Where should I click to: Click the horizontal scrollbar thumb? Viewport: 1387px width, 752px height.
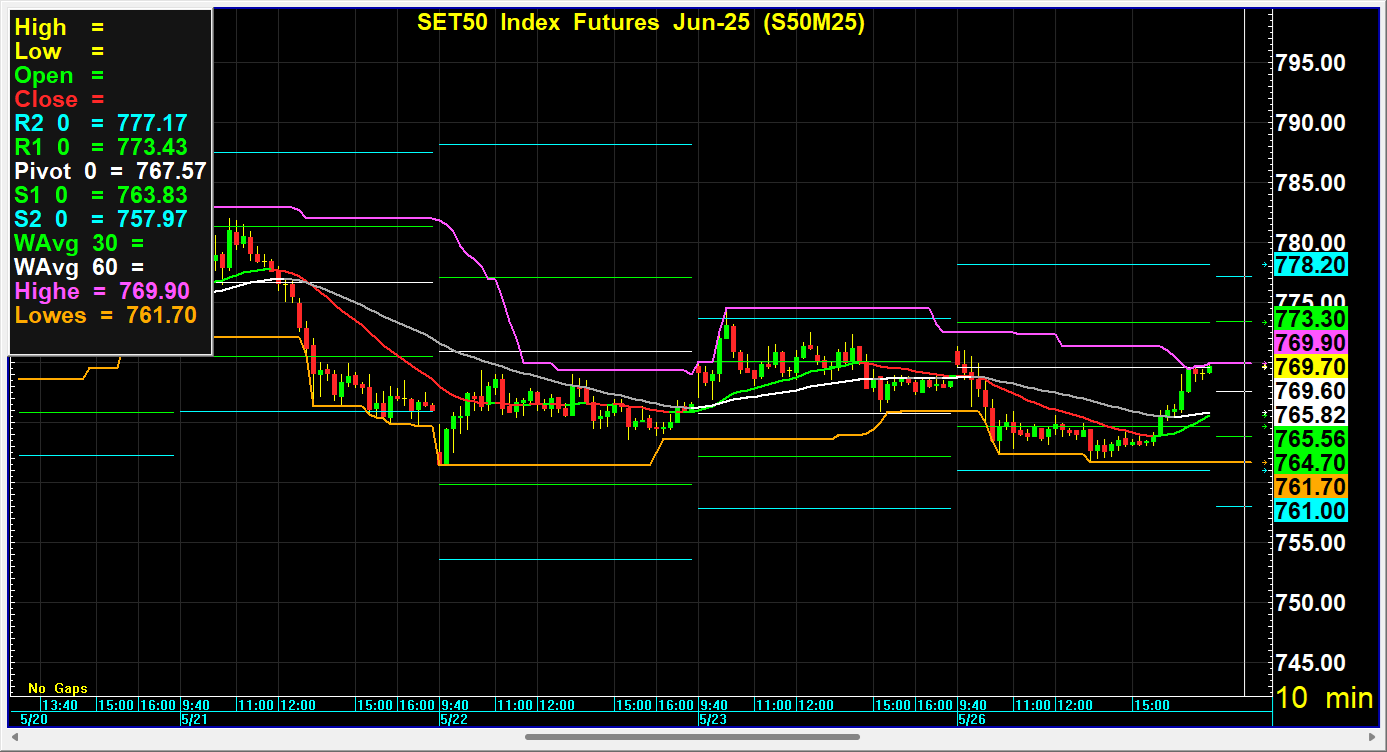click(x=692, y=737)
